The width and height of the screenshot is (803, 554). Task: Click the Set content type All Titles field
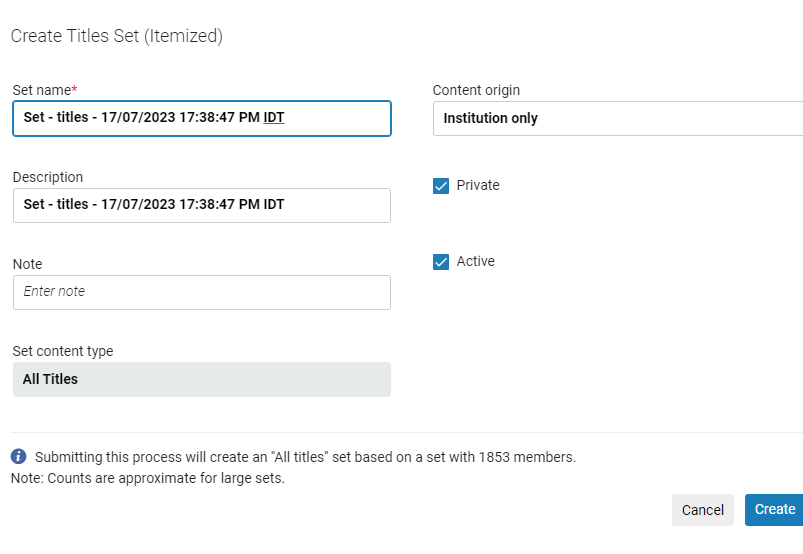pos(201,380)
